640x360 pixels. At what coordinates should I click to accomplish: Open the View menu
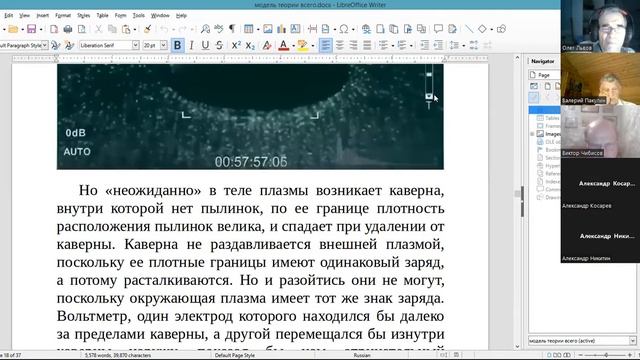(x=24, y=16)
